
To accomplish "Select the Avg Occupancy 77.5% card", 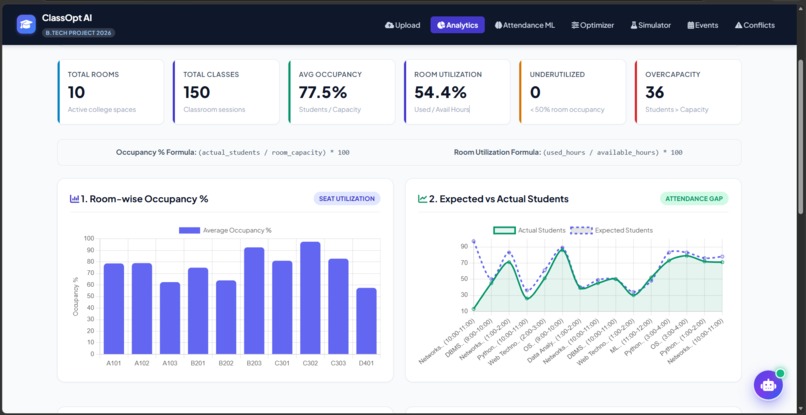I will click(x=341, y=92).
